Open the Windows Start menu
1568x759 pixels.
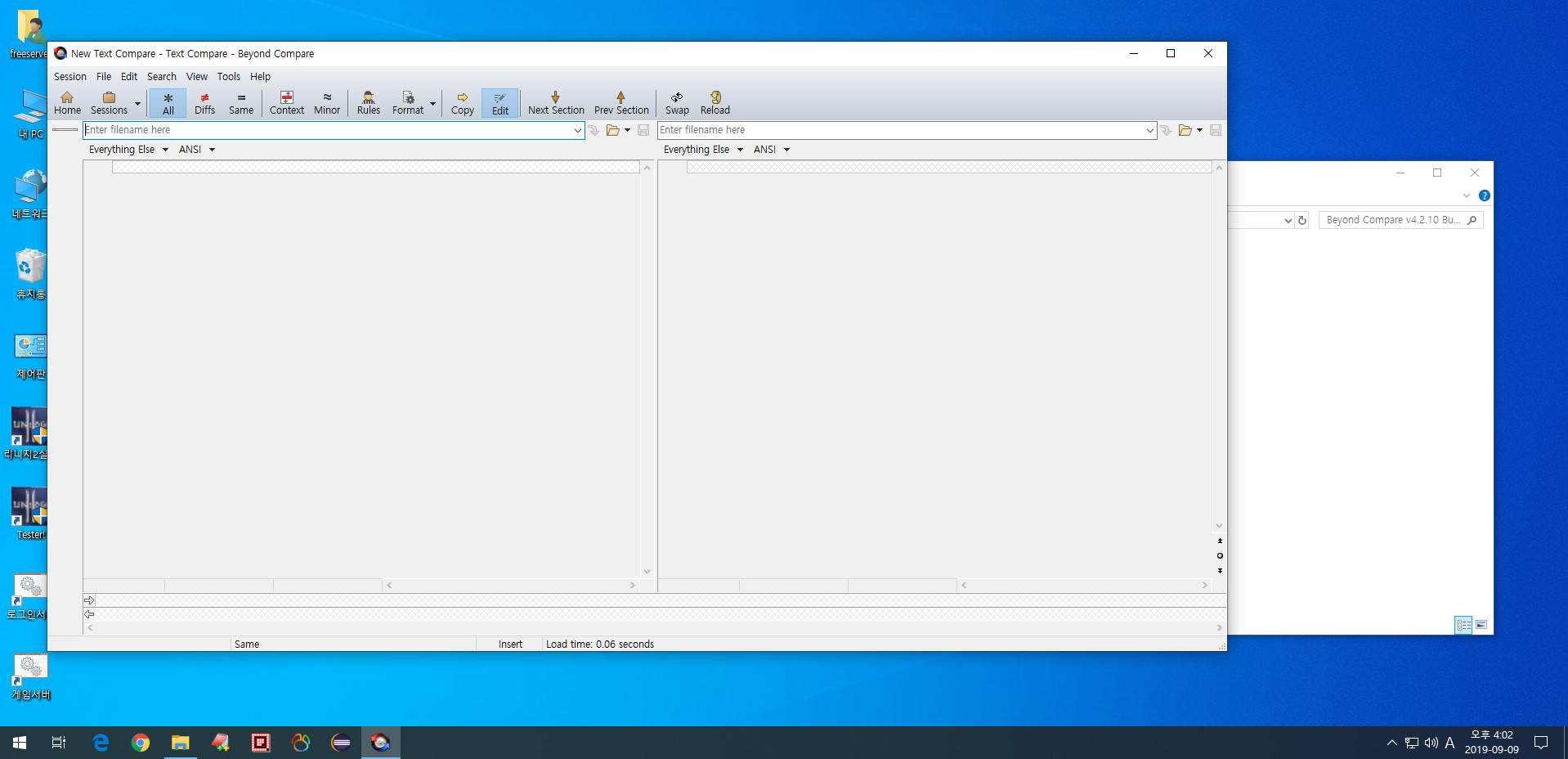click(x=20, y=743)
